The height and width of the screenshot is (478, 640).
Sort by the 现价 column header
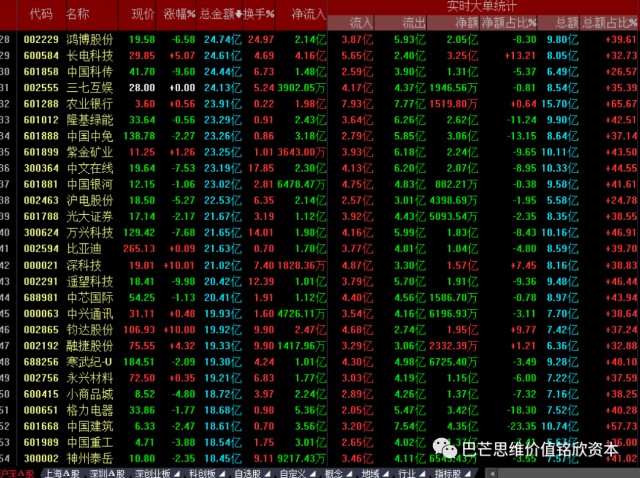[x=143, y=14]
